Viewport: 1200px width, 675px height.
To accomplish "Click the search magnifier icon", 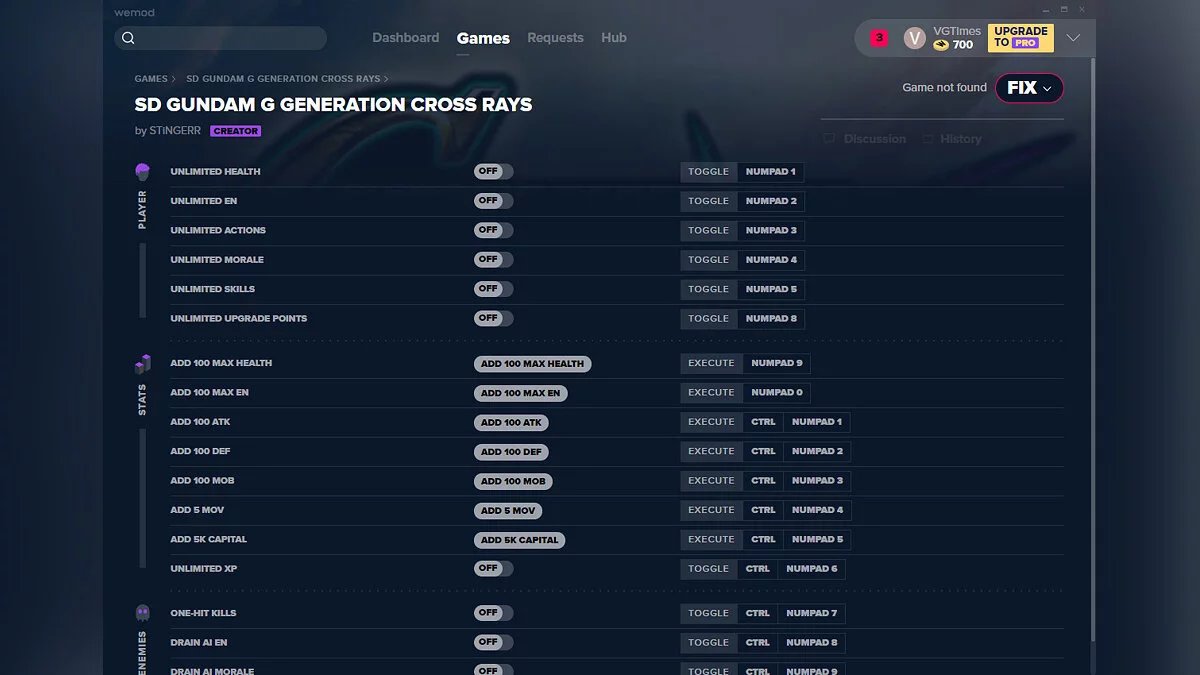I will pos(128,37).
